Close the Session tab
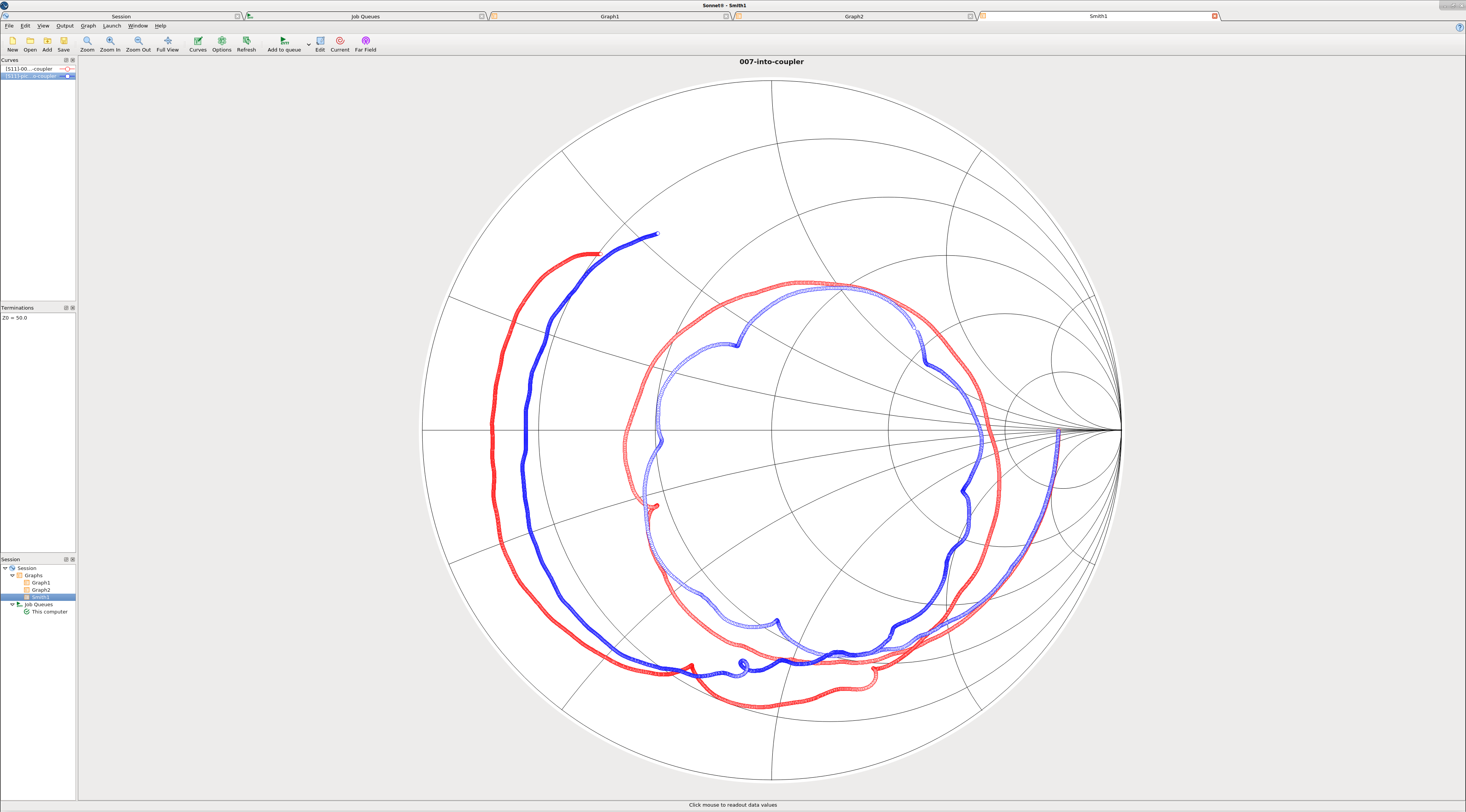This screenshot has height=812, width=1466. point(237,16)
